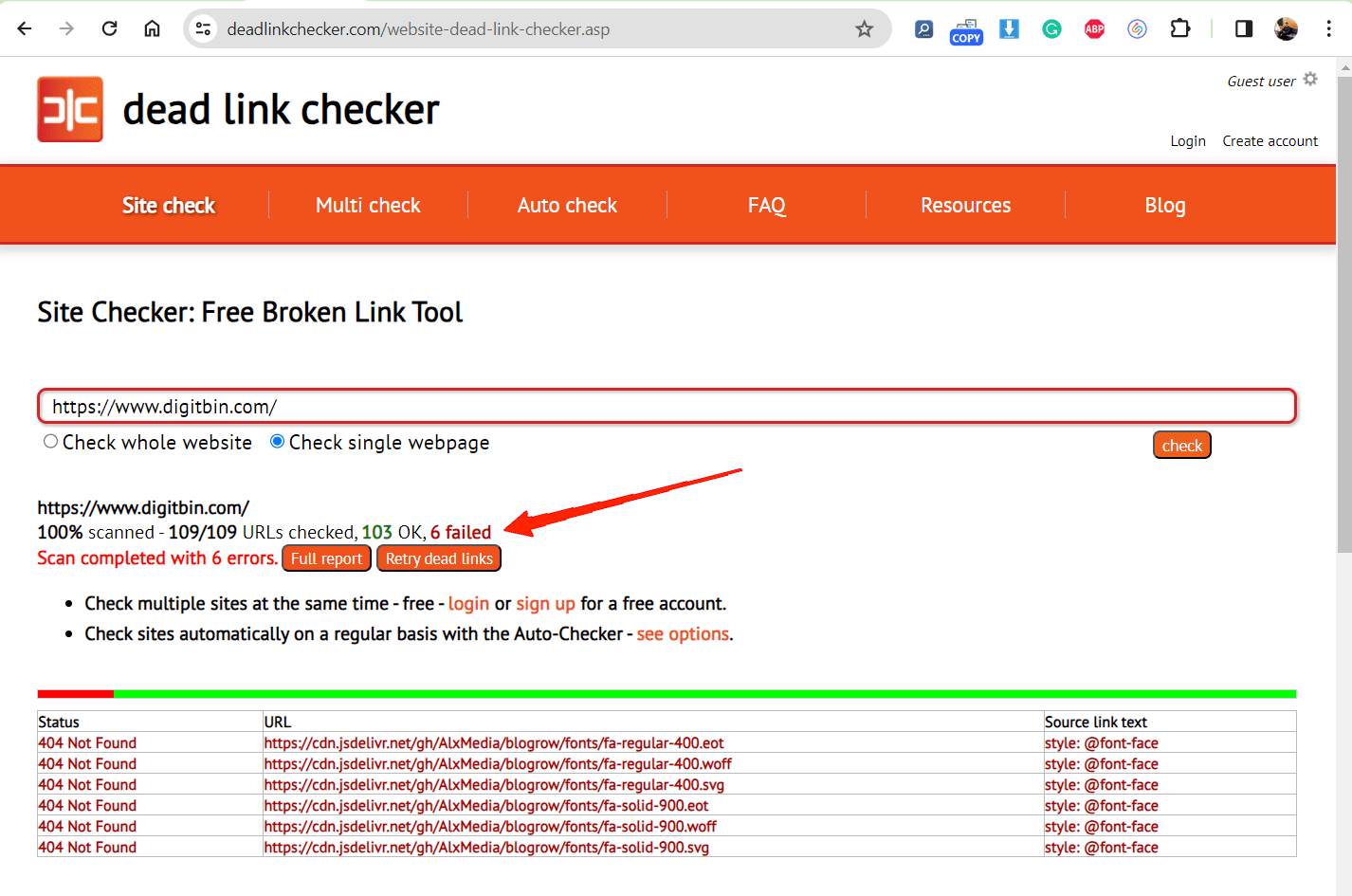
Task: Open the browser home page
Action: click(152, 28)
